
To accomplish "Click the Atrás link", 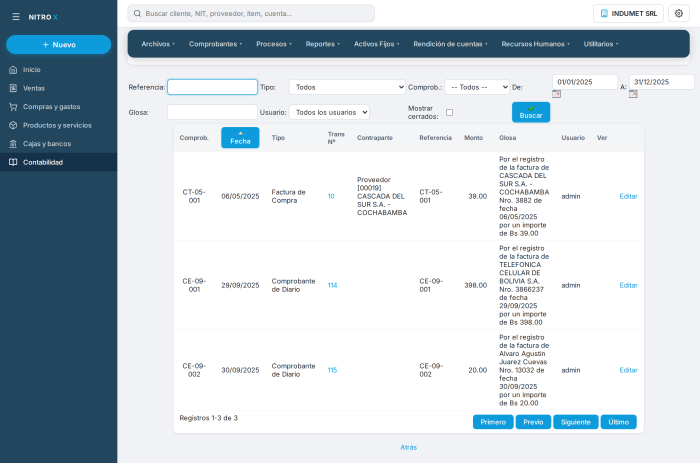I will (408, 447).
